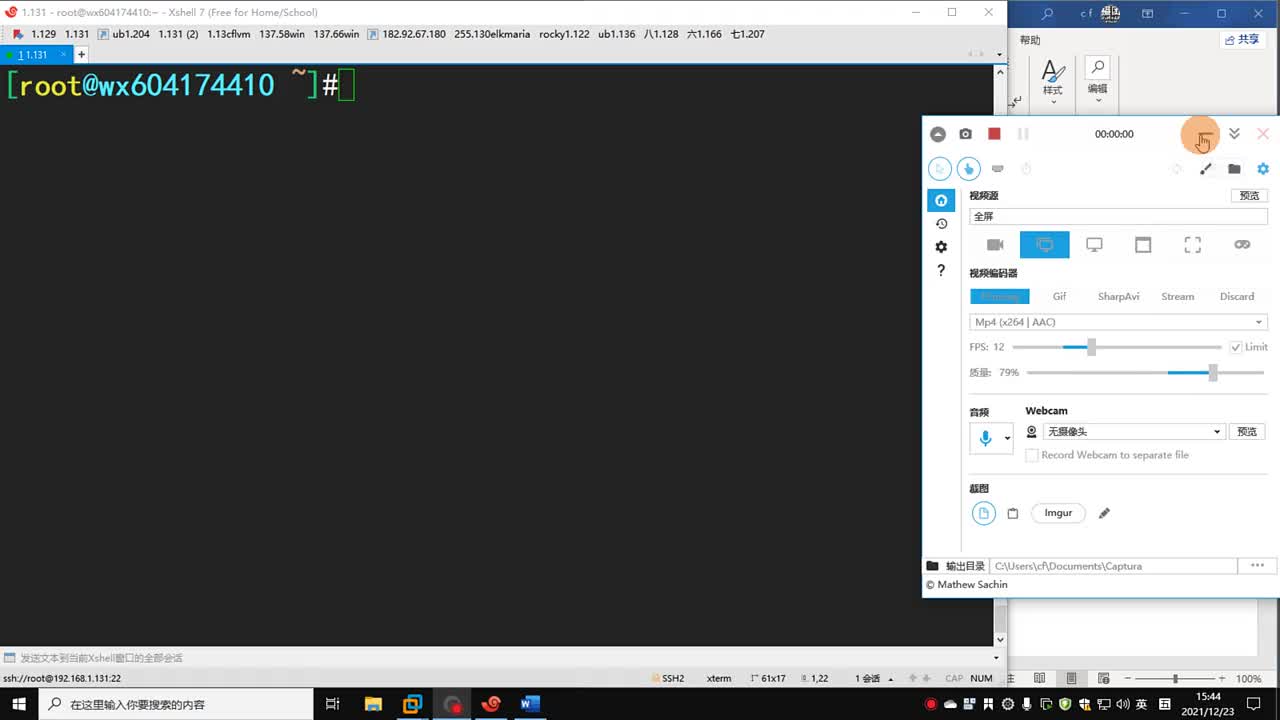This screenshot has width=1280, height=720.
Task: Adjust the FPS slider handle
Action: click(x=1091, y=347)
